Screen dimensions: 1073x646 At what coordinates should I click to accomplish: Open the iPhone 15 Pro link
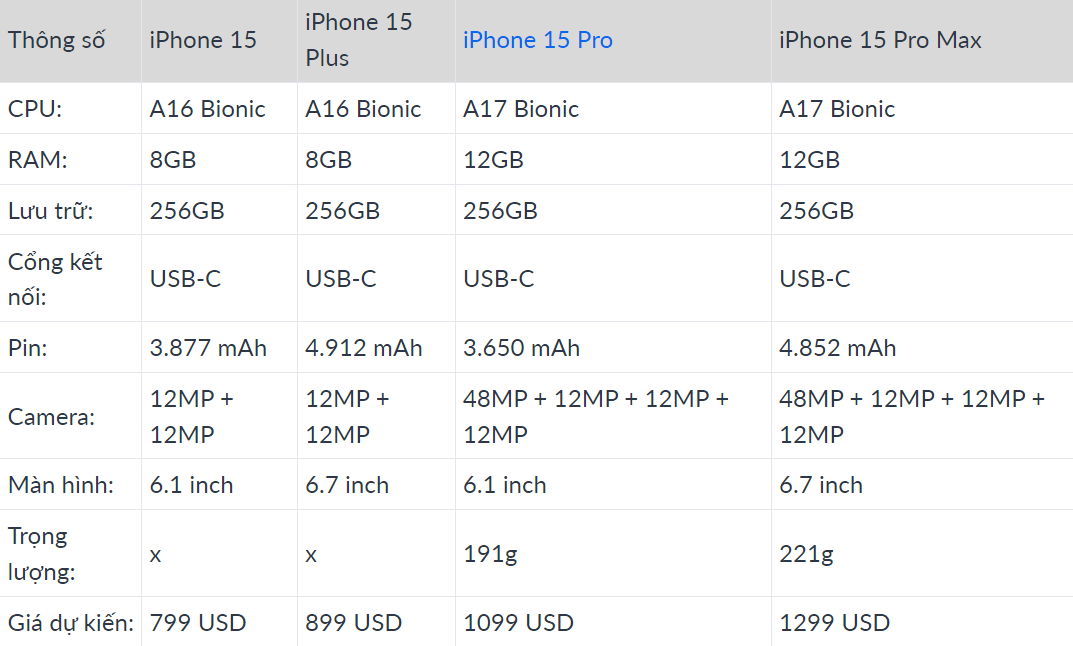coord(538,40)
